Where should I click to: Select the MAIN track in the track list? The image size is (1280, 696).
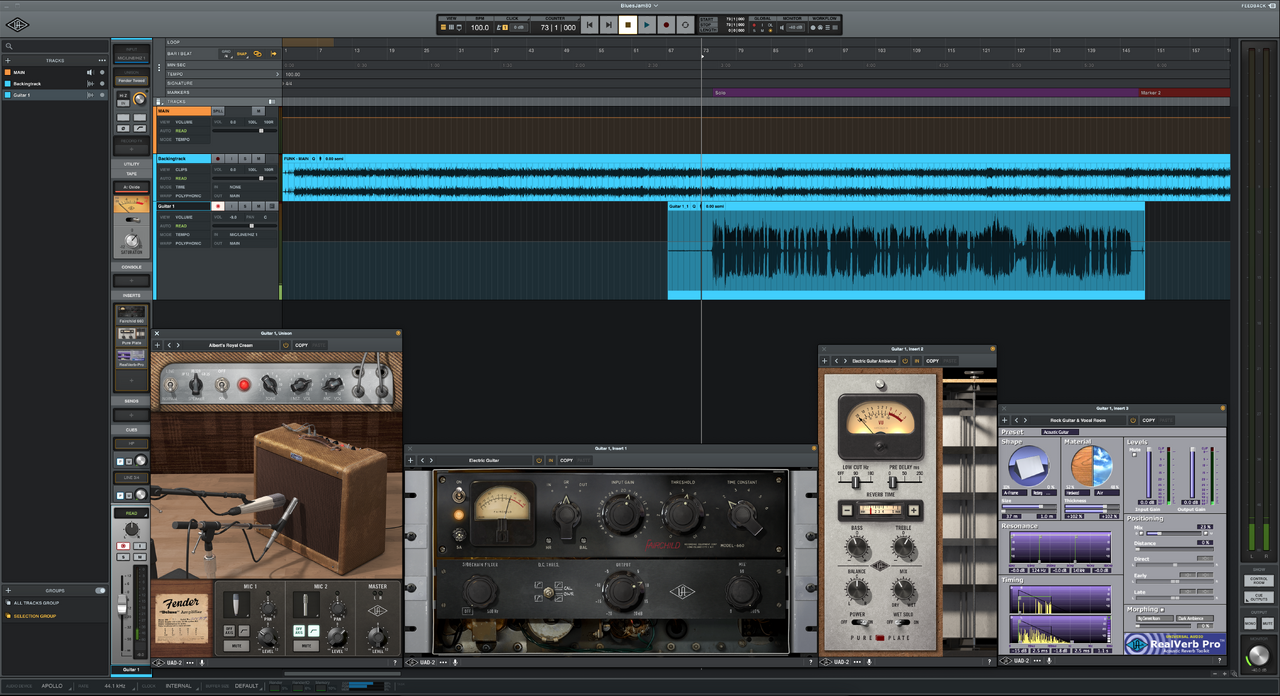[x=55, y=72]
